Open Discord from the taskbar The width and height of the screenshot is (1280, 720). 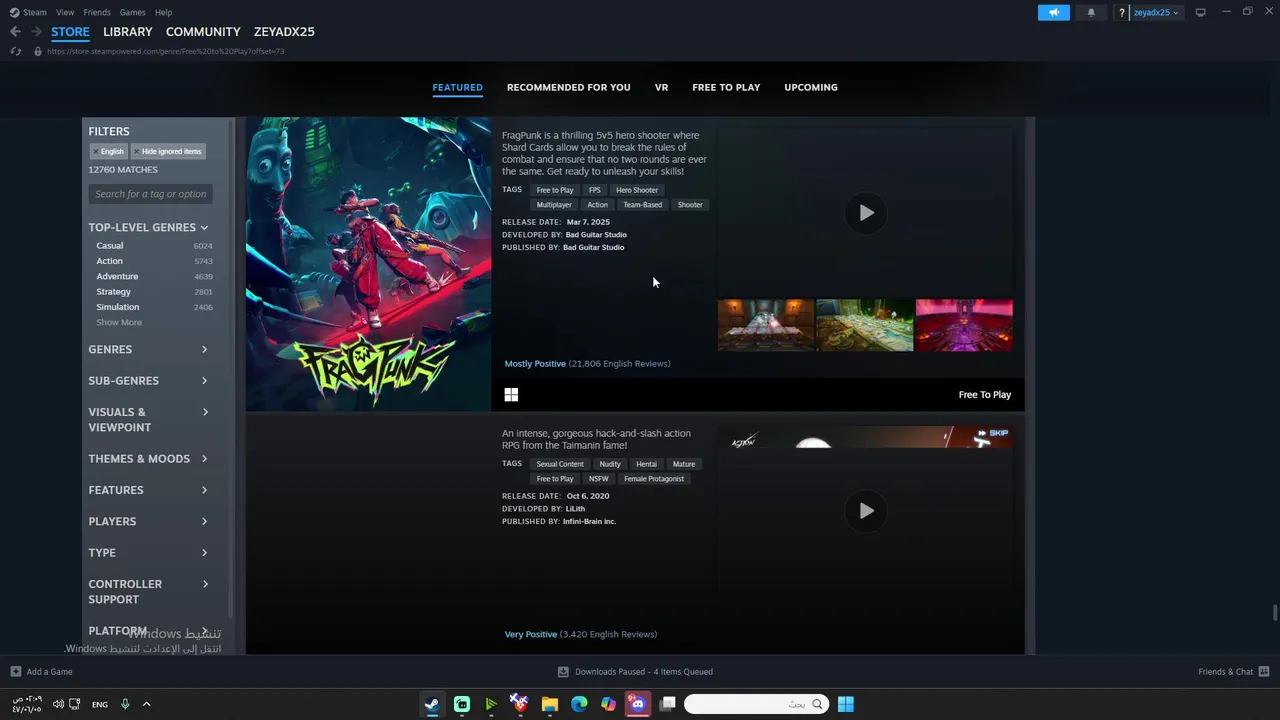(638, 704)
